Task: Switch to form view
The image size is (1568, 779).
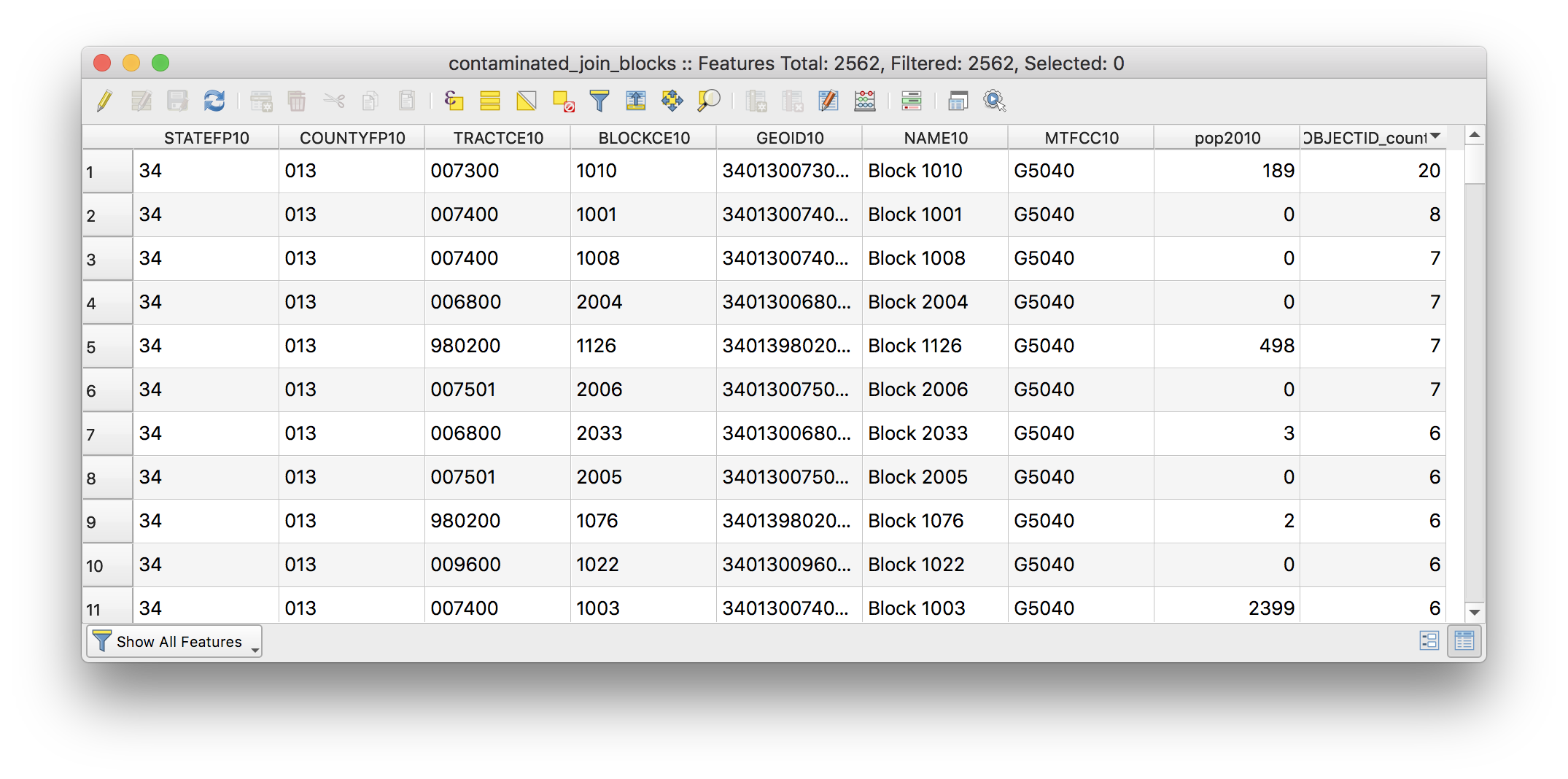Action: (x=1429, y=641)
